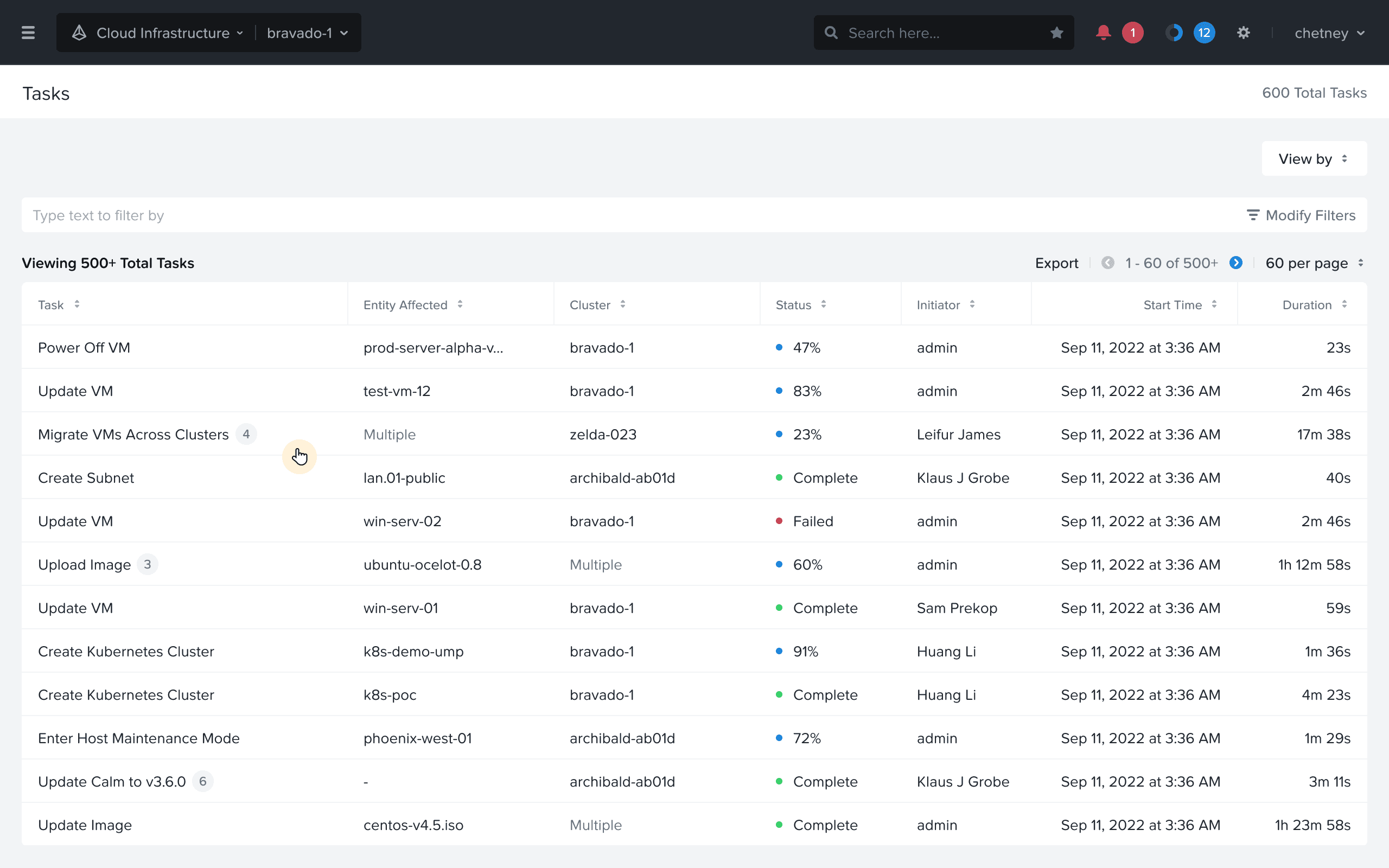The image size is (1389, 868).
Task: Open the running tasks circle icon
Action: tap(1174, 33)
